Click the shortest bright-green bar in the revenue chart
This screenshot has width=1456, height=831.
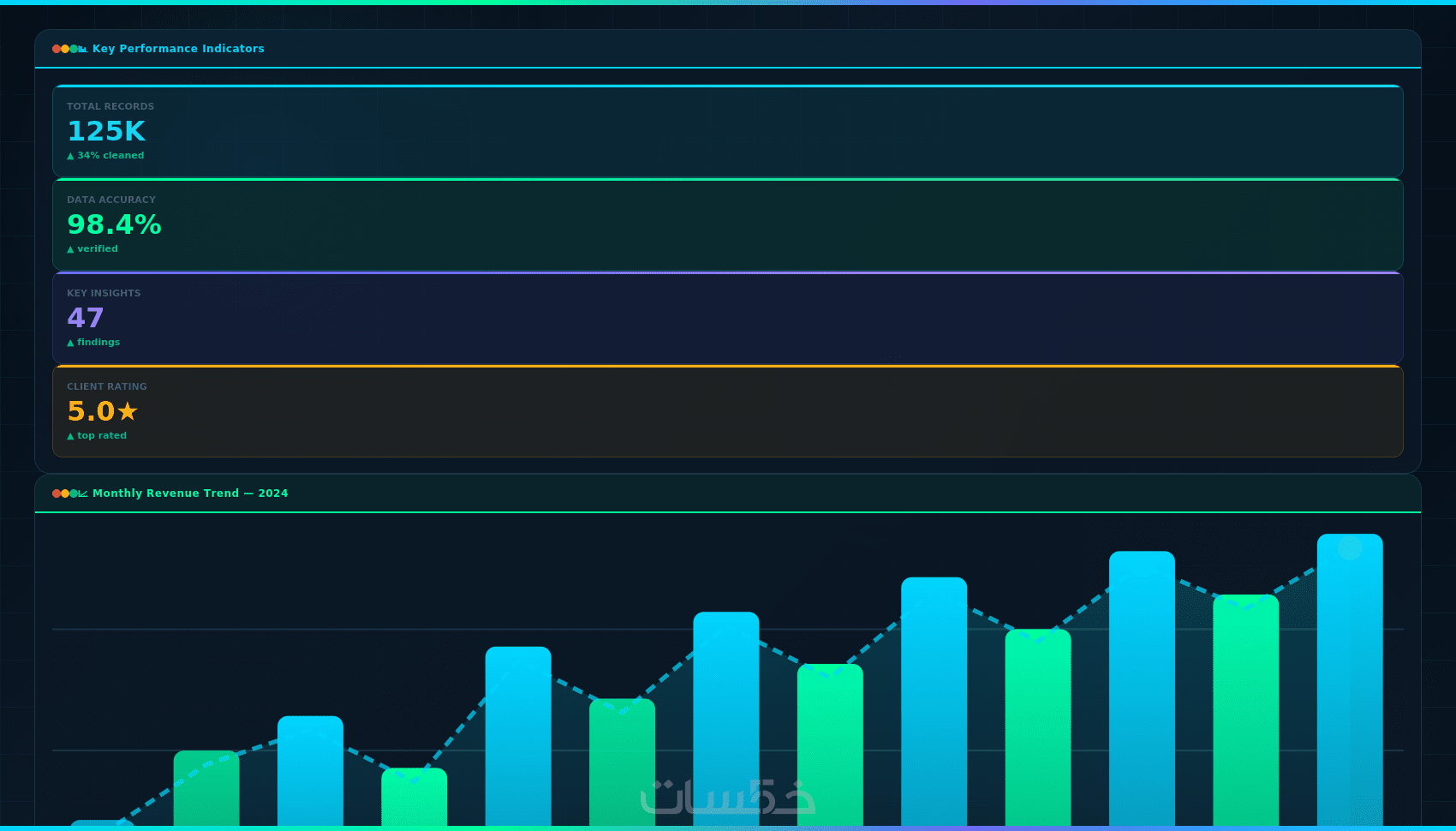[x=415, y=798]
